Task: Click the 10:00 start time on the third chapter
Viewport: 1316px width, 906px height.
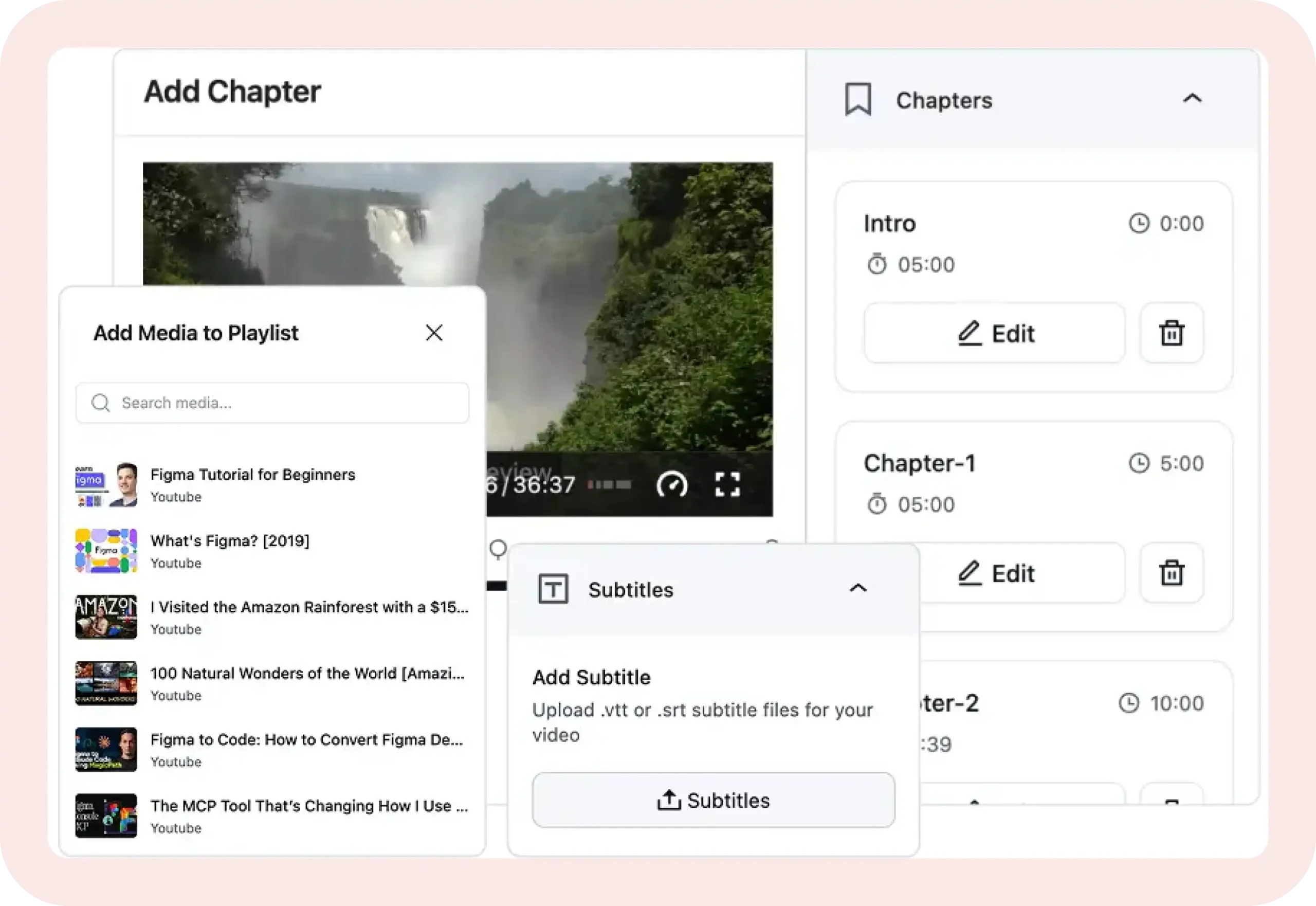Action: [1177, 703]
